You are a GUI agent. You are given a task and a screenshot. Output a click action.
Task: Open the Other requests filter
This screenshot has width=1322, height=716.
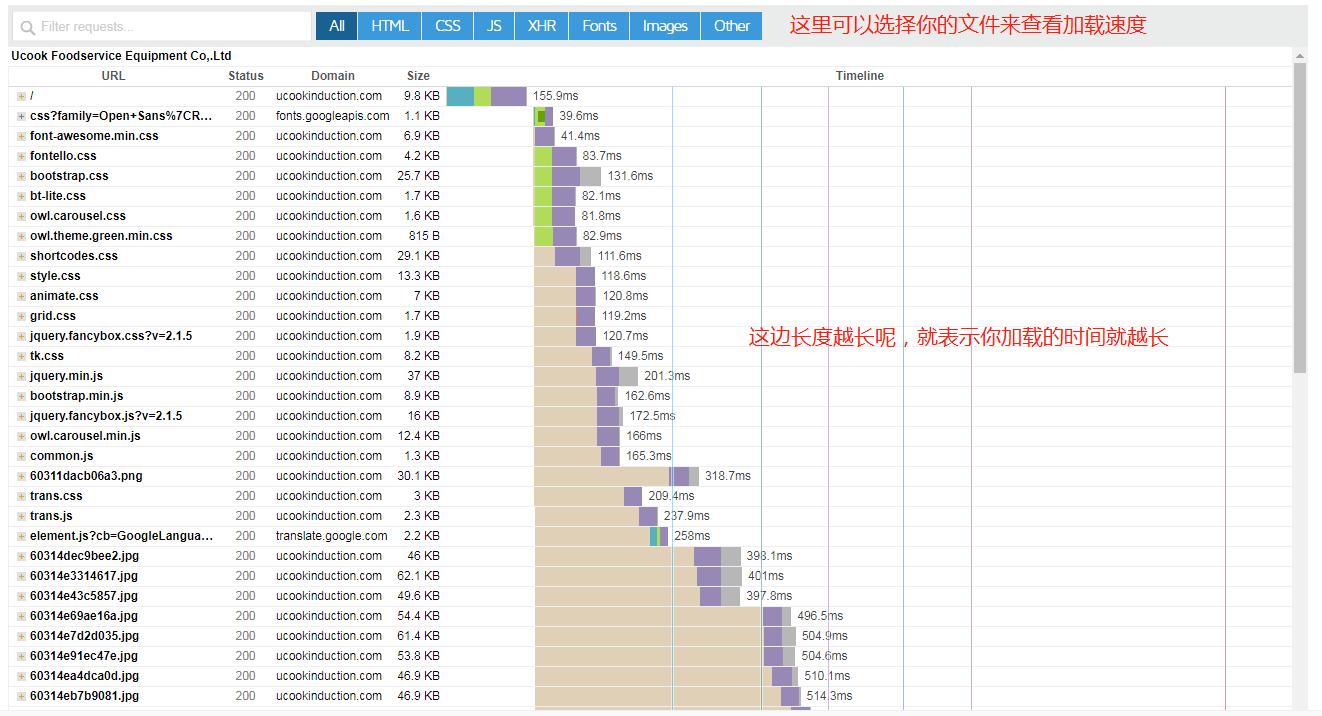(x=731, y=26)
